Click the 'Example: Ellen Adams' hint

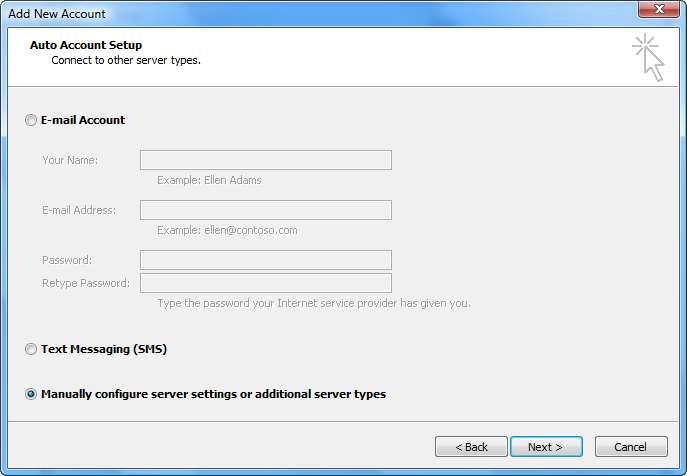[209, 180]
